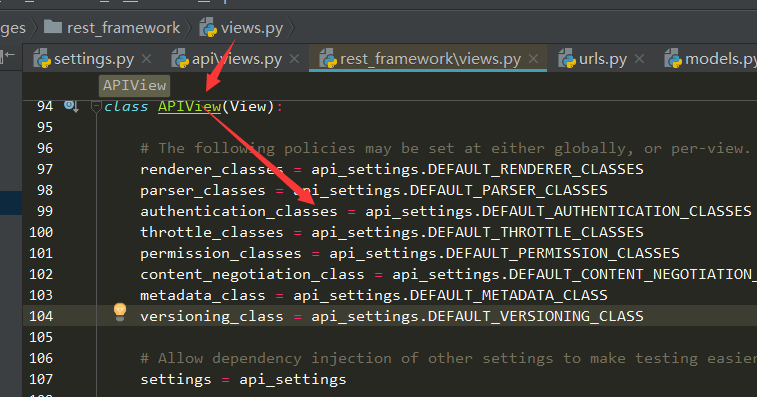Click the renderer_classes attribute text

point(212,170)
